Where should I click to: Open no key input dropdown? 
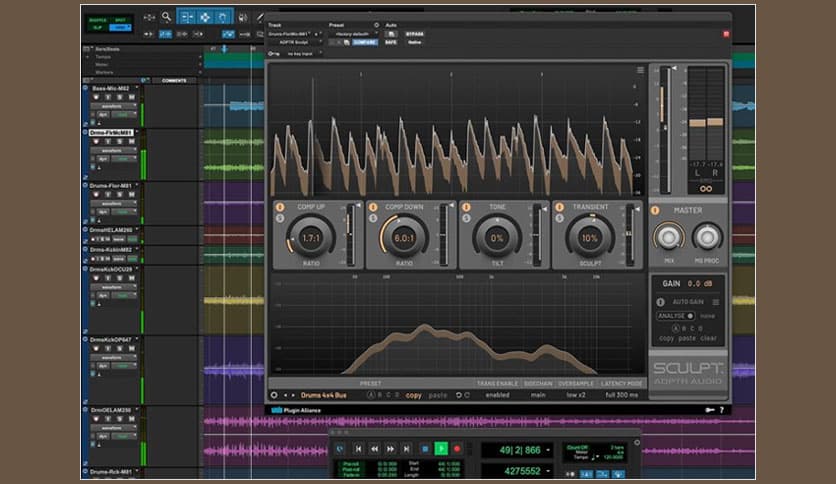[301, 53]
